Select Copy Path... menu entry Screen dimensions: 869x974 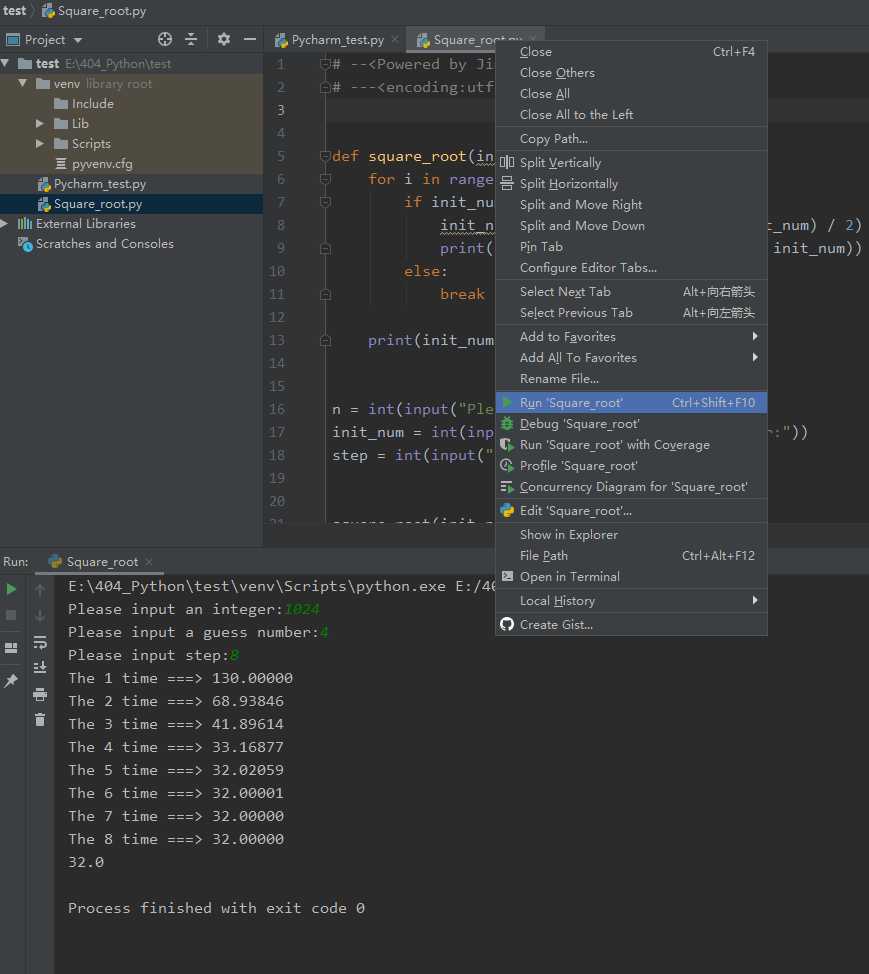pos(631,139)
